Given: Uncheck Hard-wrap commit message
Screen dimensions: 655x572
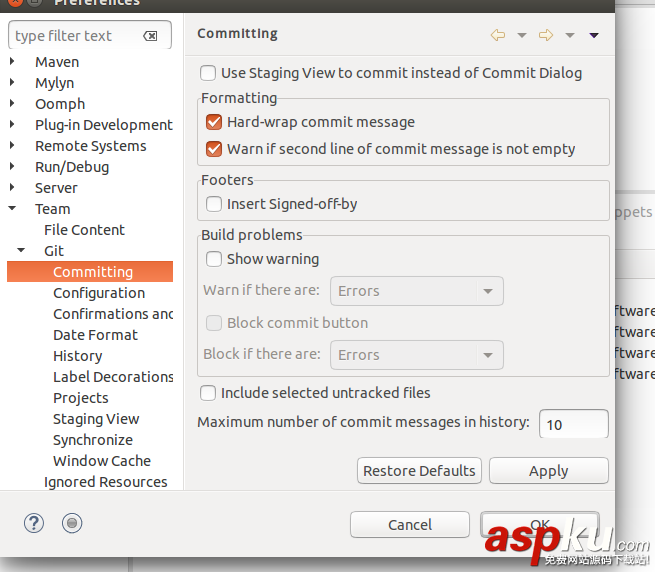Looking at the screenshot, I should [214, 122].
